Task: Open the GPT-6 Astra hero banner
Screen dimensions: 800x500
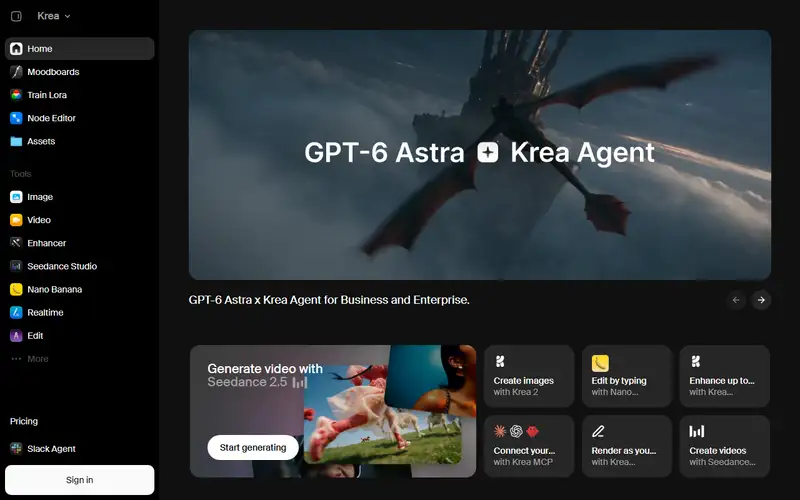Action: (480, 155)
